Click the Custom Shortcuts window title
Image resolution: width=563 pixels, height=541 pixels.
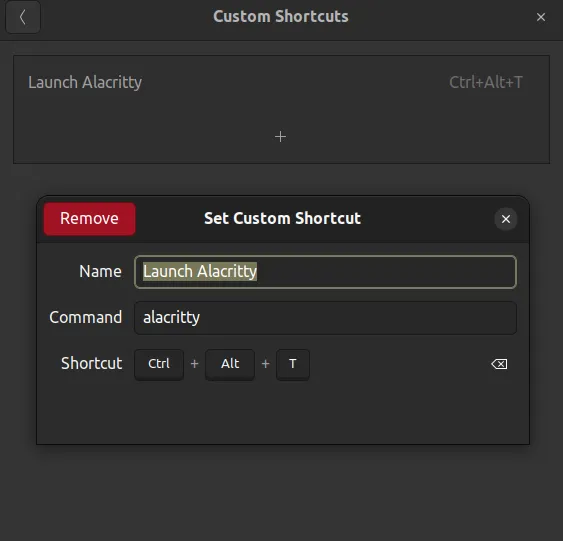click(280, 17)
